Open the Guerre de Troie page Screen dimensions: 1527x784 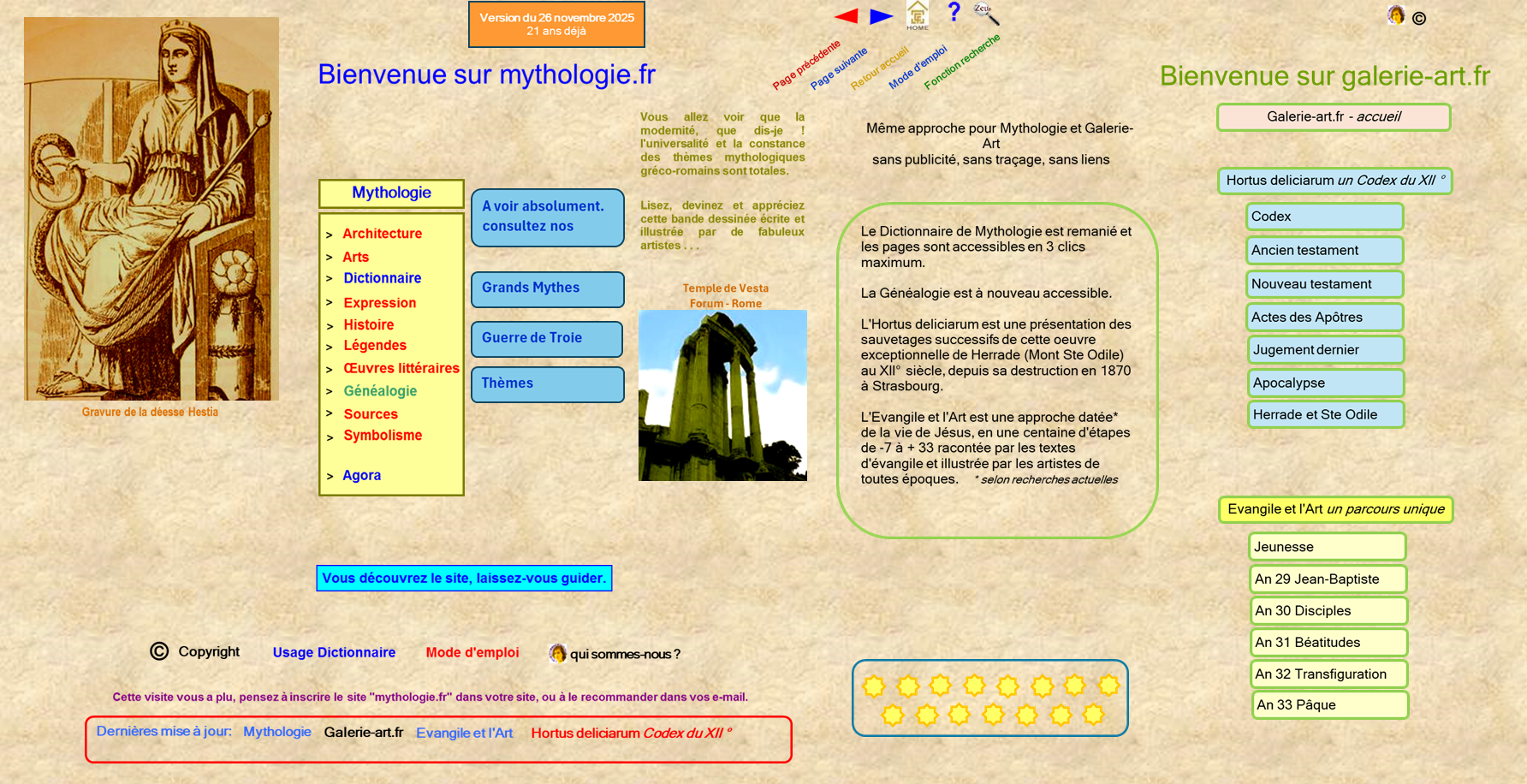546,339
